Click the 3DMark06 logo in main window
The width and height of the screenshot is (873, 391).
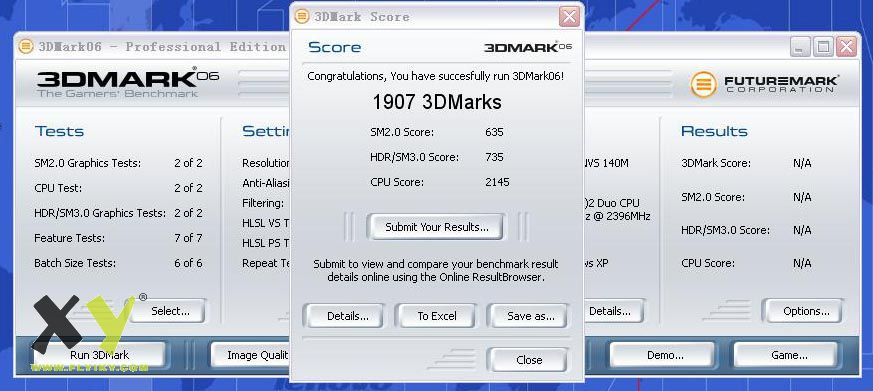click(x=127, y=84)
